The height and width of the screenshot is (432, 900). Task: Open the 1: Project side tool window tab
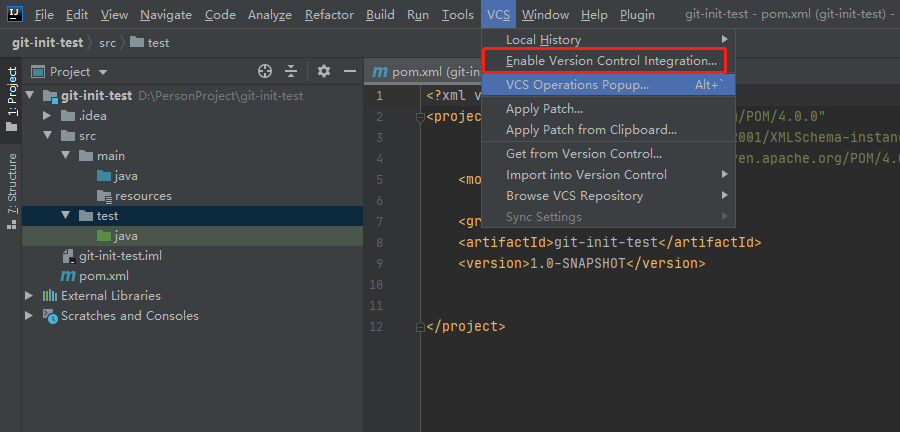click(11, 98)
